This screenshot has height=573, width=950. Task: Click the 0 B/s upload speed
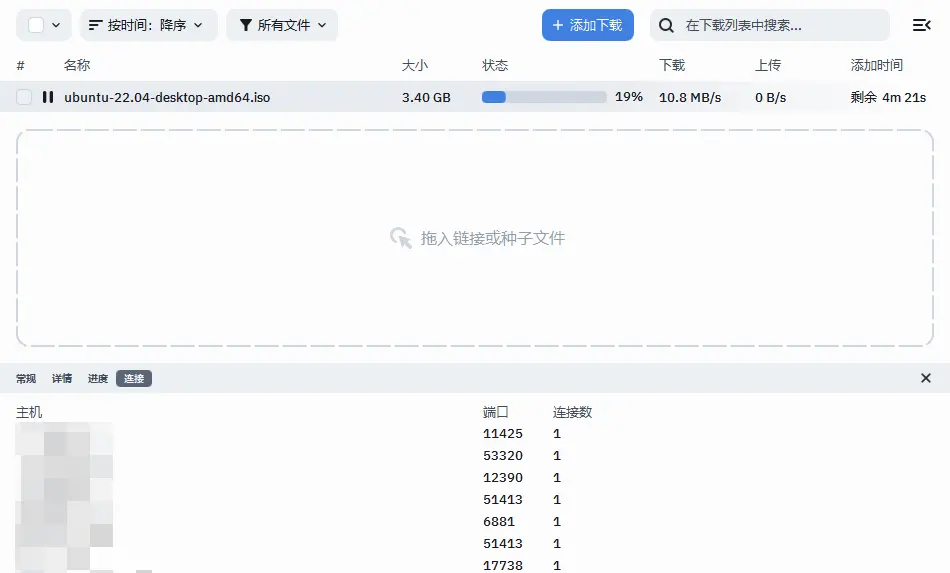click(x=771, y=98)
